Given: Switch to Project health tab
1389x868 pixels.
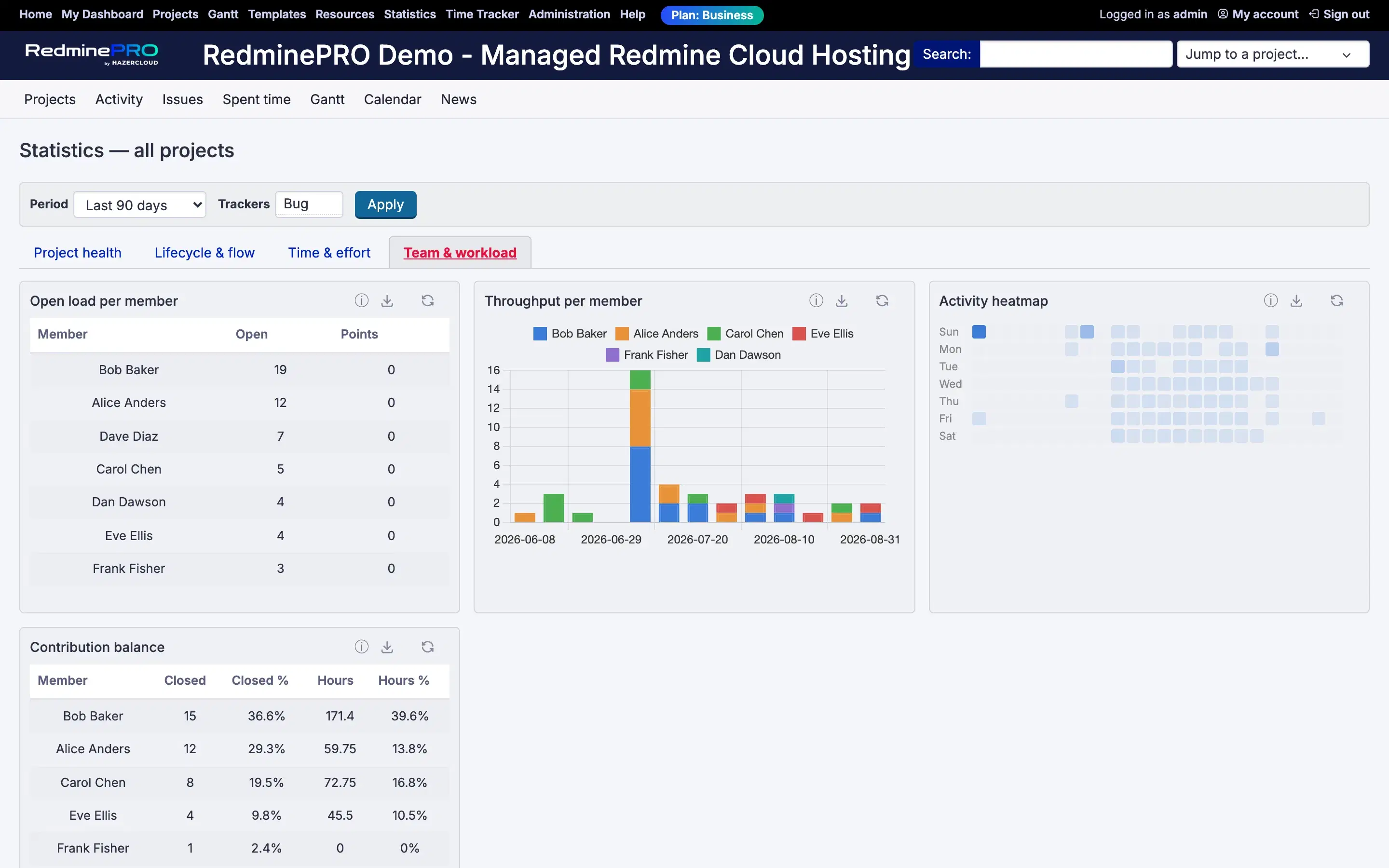Looking at the screenshot, I should tap(78, 253).
